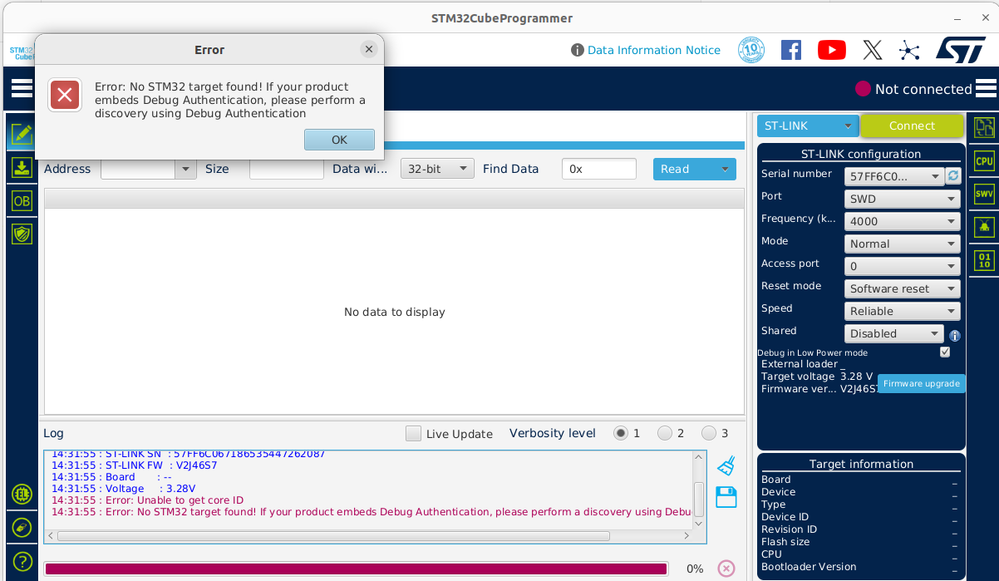Open the help question mark icon
This screenshot has width=999, height=581.
pyautogui.click(x=22, y=561)
